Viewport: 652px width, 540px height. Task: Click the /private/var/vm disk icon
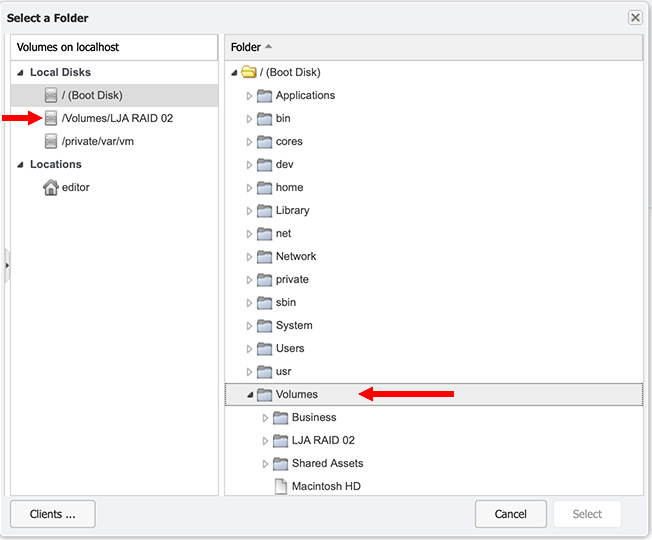coord(51,141)
